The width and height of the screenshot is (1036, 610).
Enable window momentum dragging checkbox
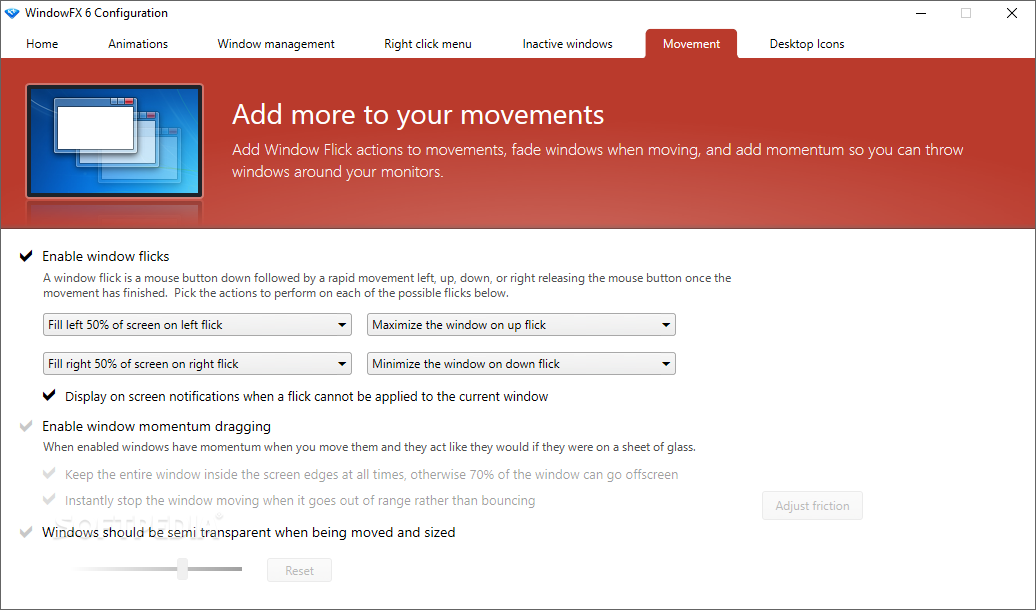26,426
